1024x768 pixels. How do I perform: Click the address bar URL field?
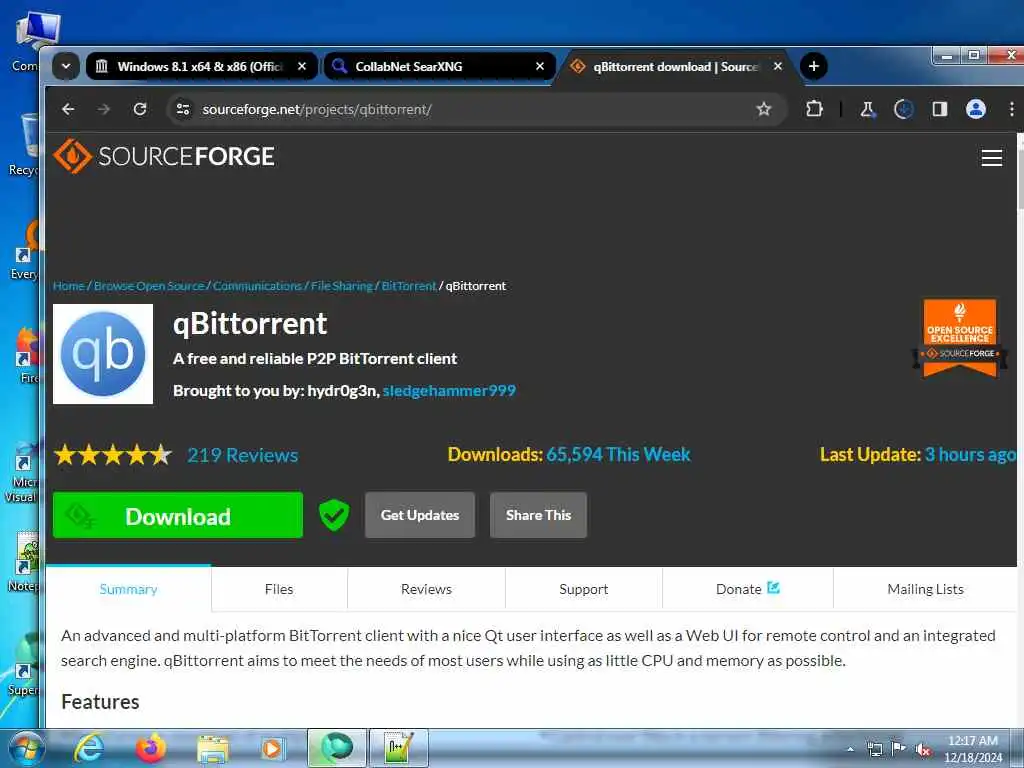point(477,109)
